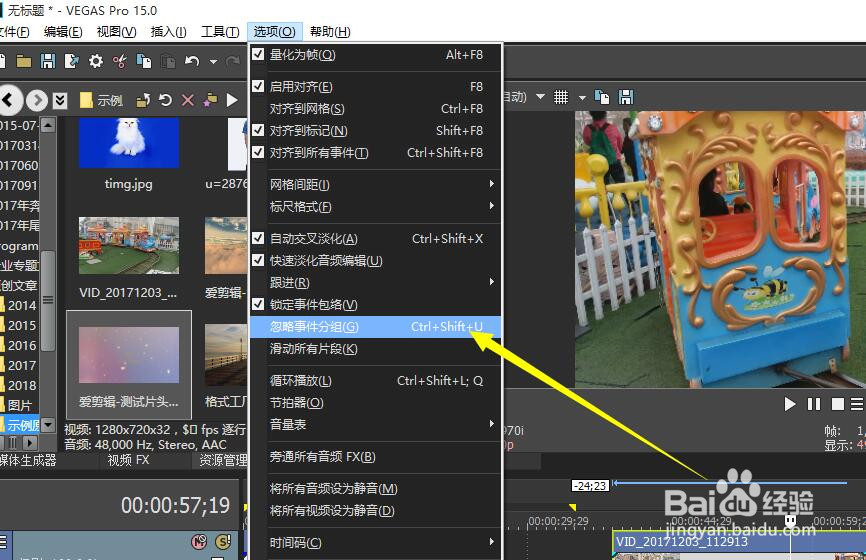Open preview quality dropdown arrow

pos(541,97)
